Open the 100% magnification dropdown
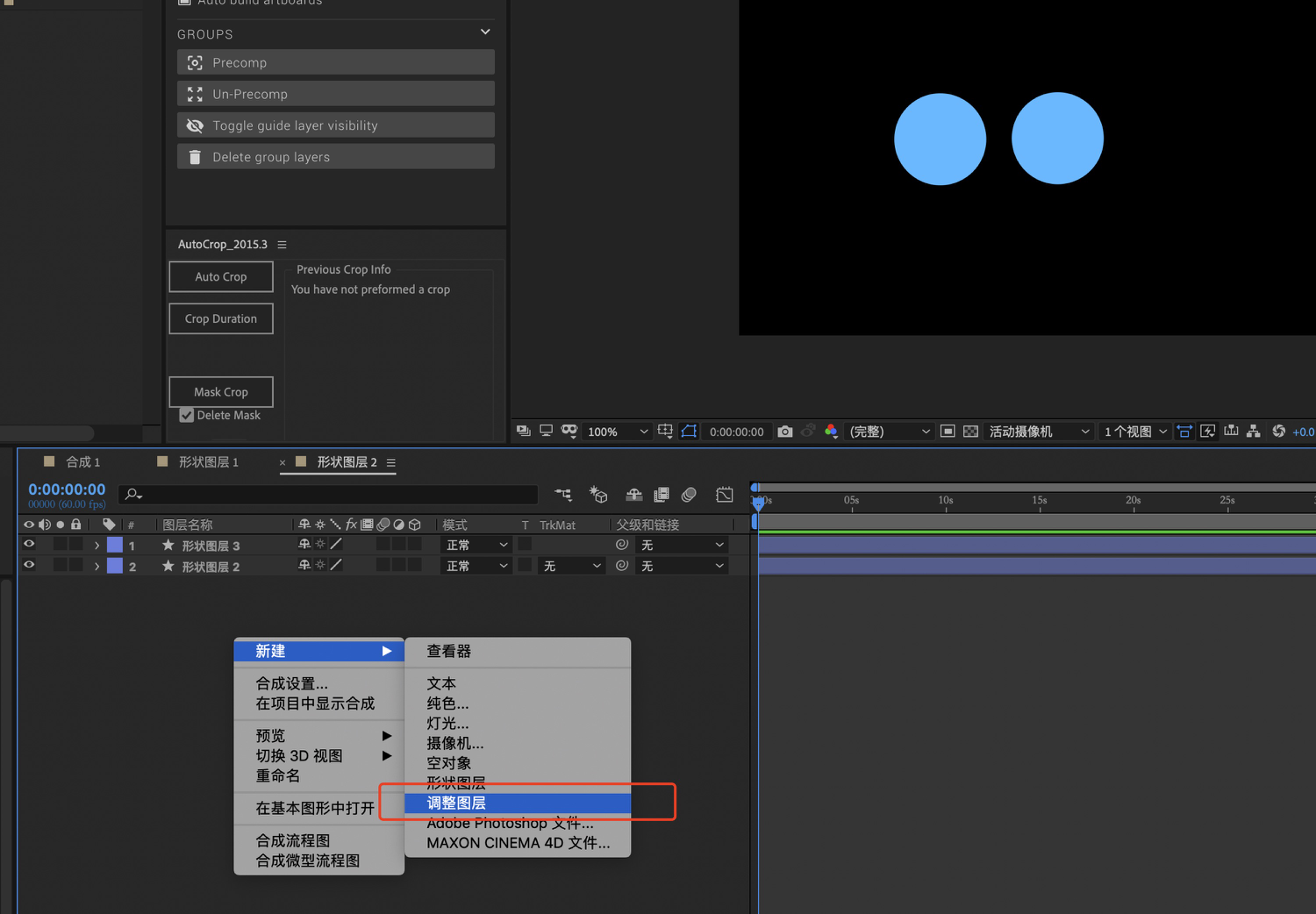 (618, 432)
